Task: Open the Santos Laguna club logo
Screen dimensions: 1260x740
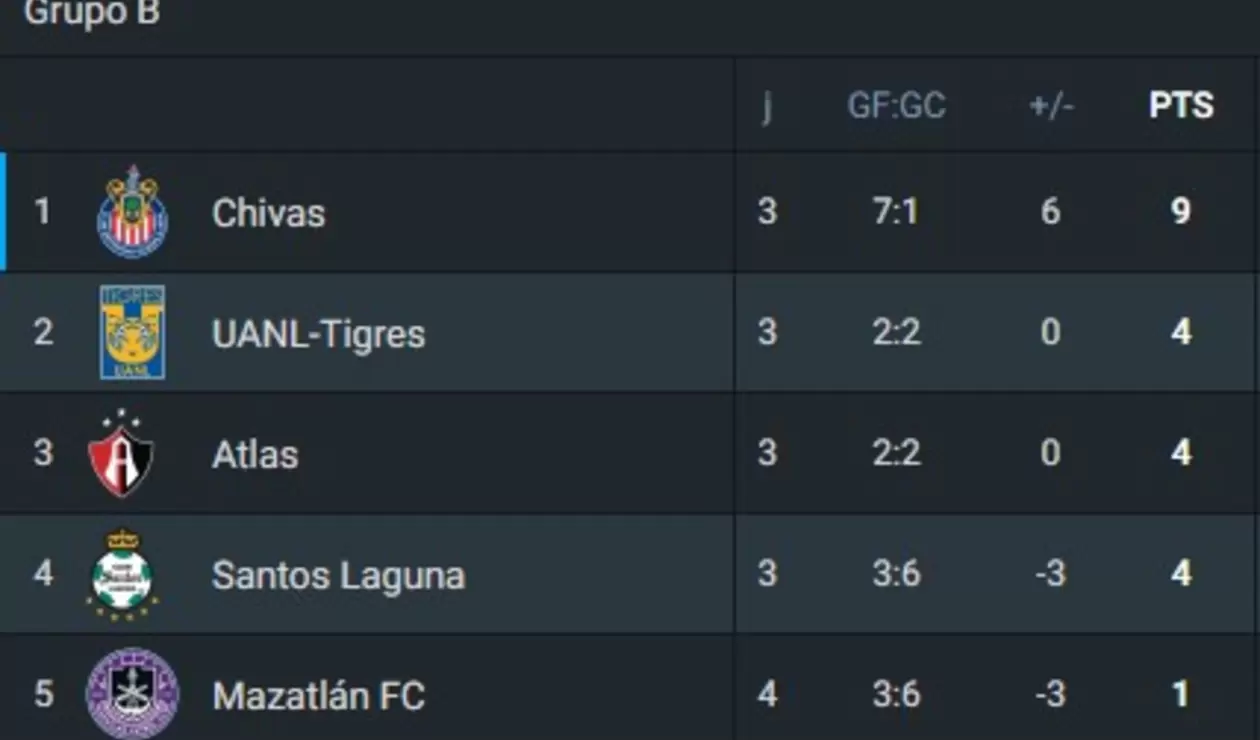Action: tap(124, 574)
